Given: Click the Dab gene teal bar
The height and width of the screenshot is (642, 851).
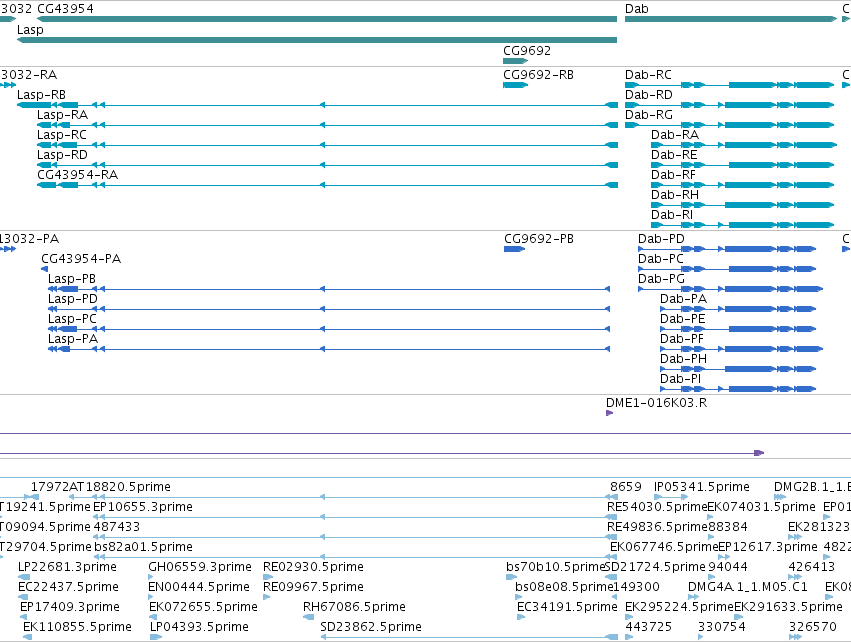Looking at the screenshot, I should click(731, 19).
